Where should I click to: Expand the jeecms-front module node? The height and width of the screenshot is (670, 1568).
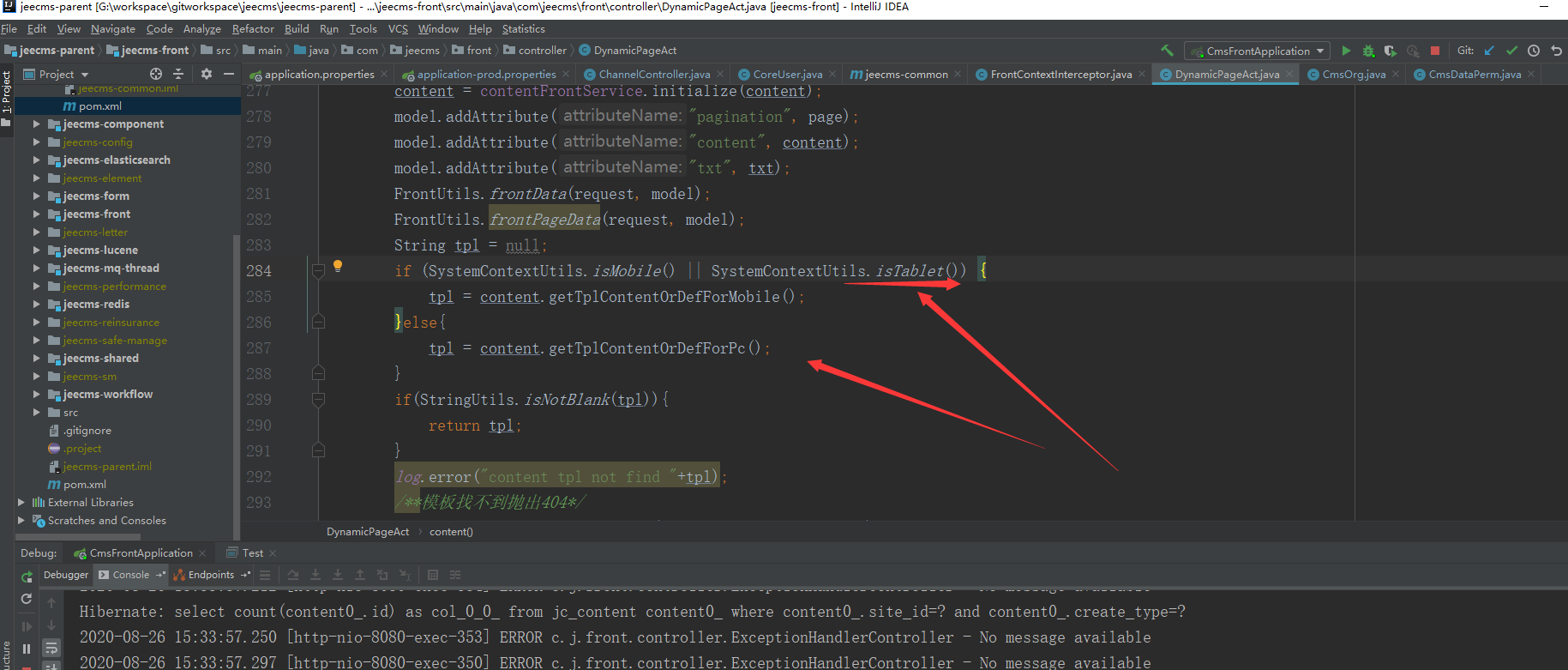coord(37,214)
